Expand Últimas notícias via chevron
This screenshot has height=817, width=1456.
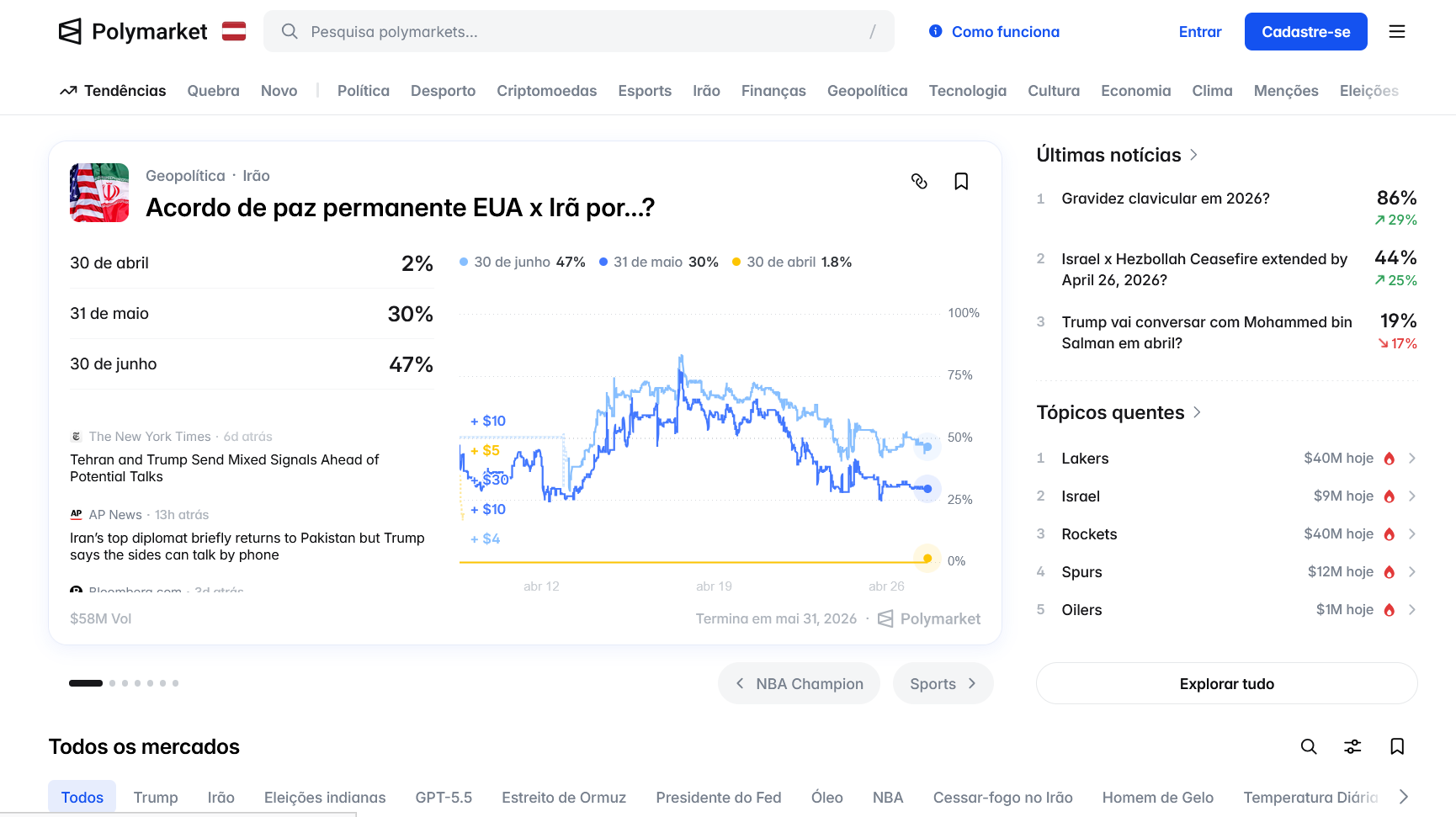[1194, 155]
